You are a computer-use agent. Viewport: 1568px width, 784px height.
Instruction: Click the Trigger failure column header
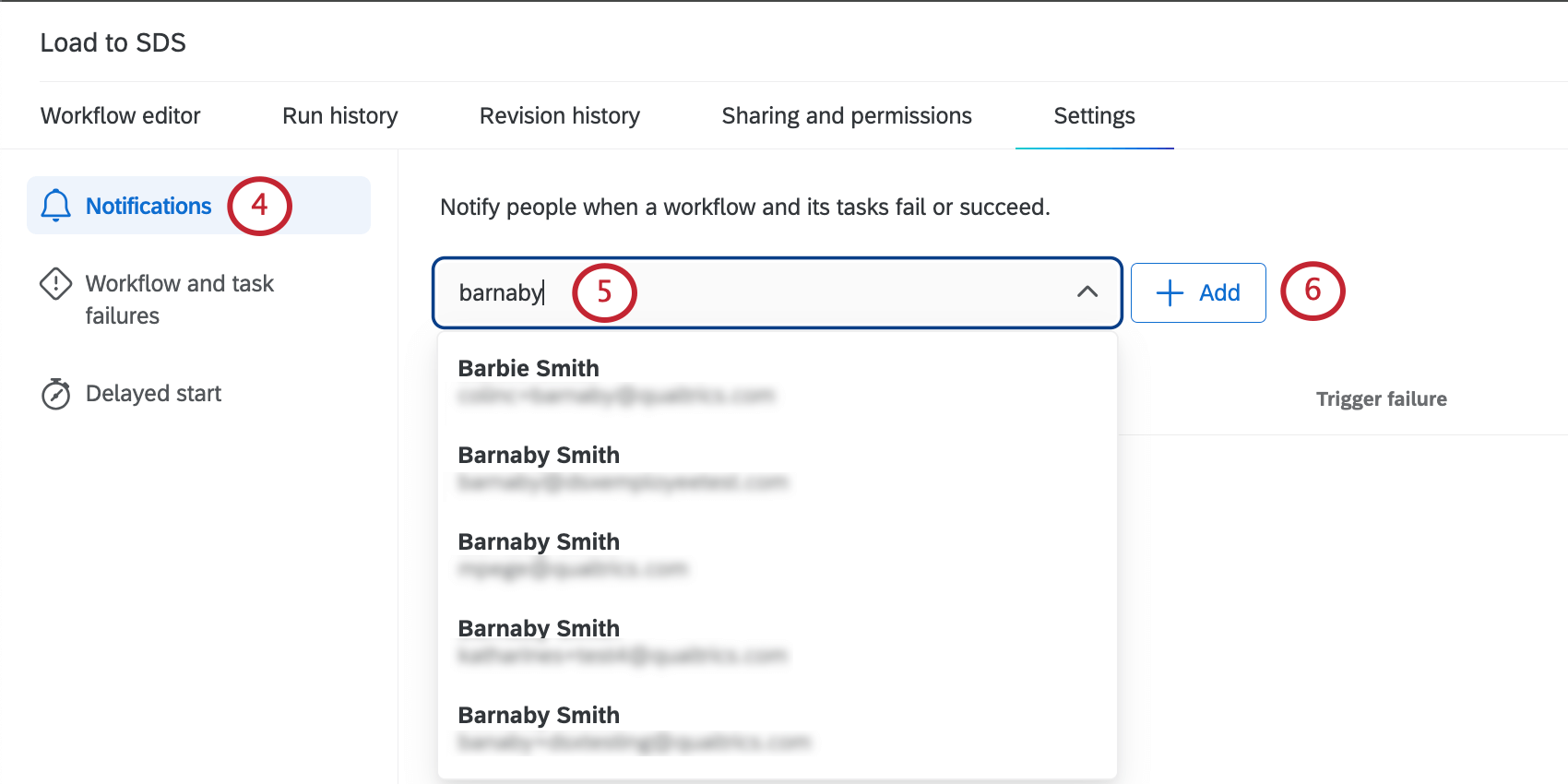pos(1381,398)
